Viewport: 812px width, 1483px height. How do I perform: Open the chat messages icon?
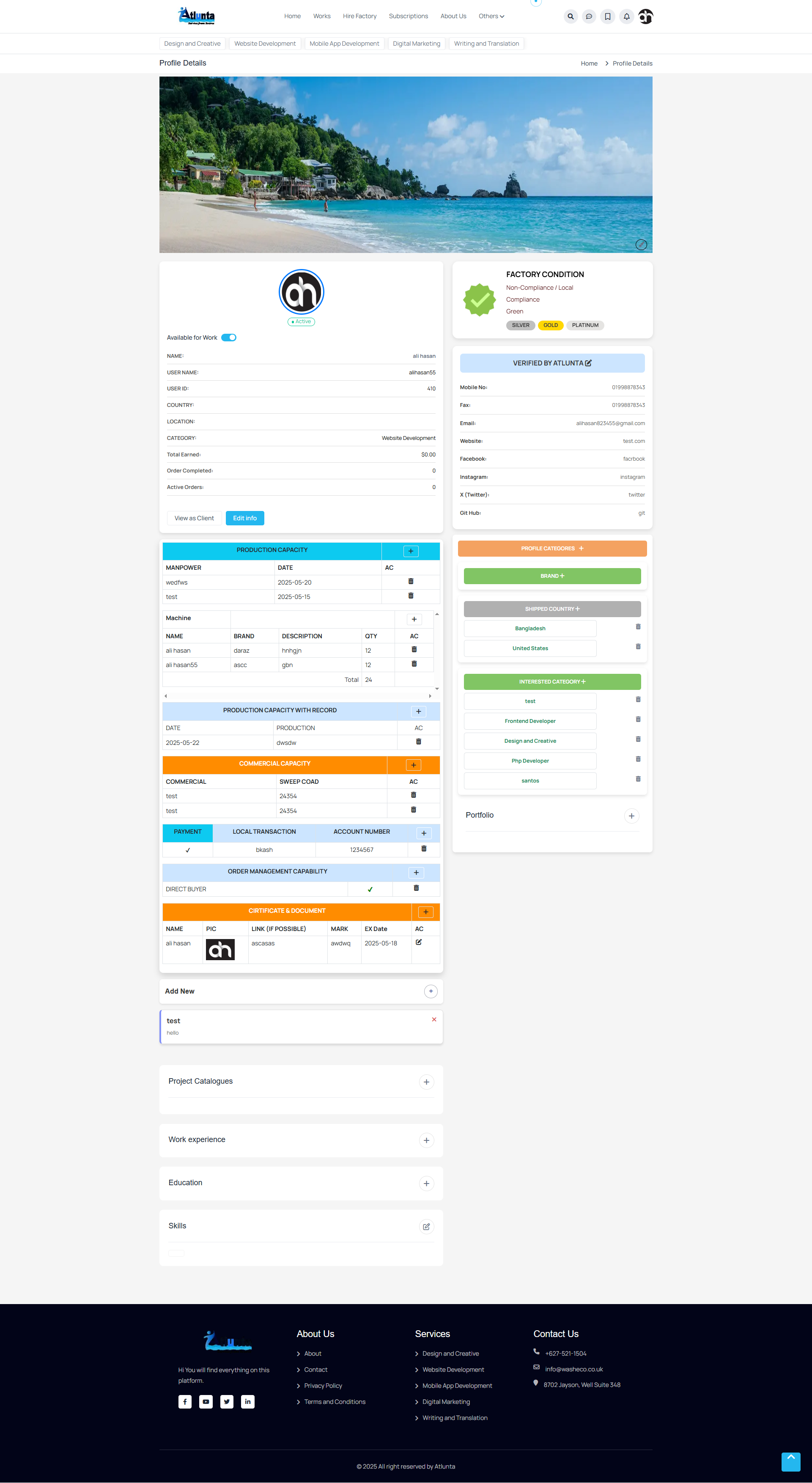(589, 16)
